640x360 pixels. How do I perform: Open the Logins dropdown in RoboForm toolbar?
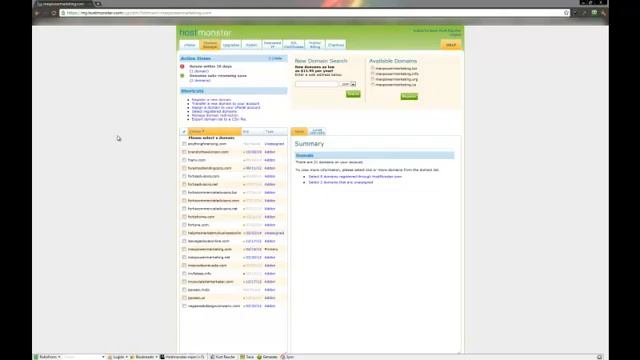click(x=118, y=357)
